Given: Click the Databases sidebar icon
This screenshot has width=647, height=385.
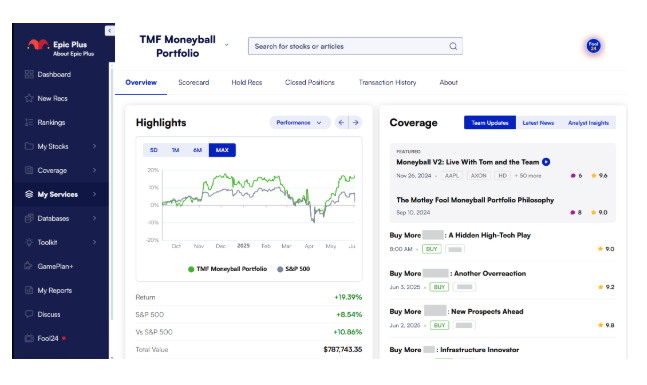Looking at the screenshot, I should pos(29,218).
